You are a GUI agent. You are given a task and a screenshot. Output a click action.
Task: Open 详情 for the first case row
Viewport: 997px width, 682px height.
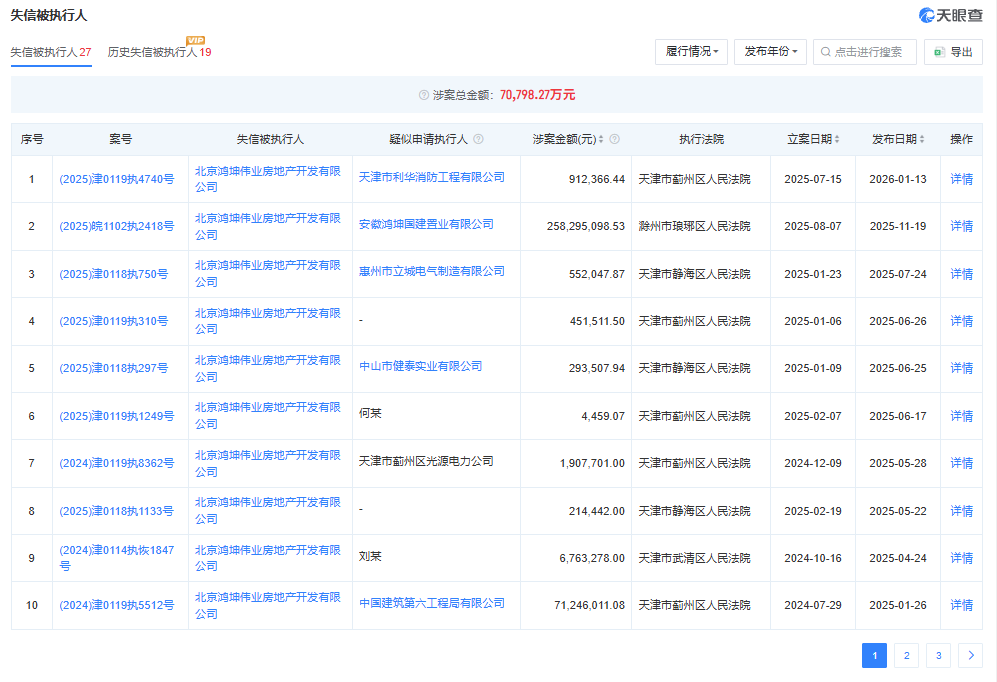click(960, 178)
